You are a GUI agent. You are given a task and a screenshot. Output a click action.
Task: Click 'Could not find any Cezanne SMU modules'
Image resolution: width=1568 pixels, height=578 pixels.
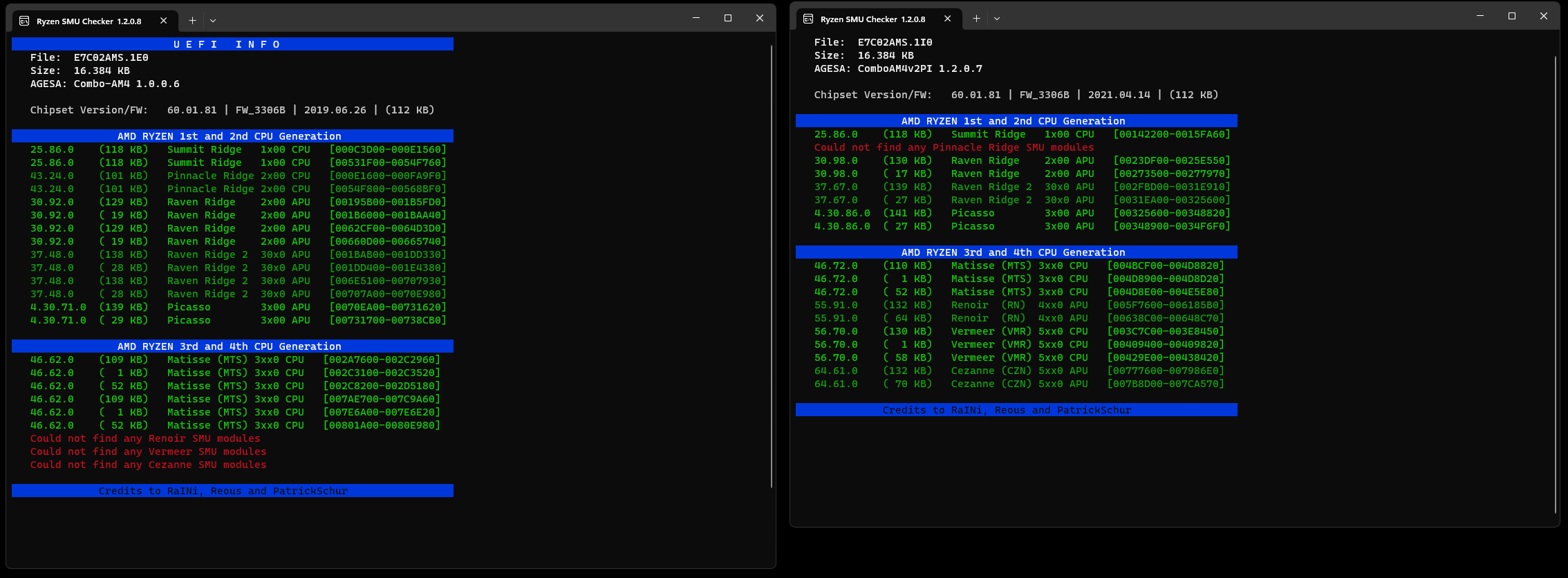pos(148,465)
